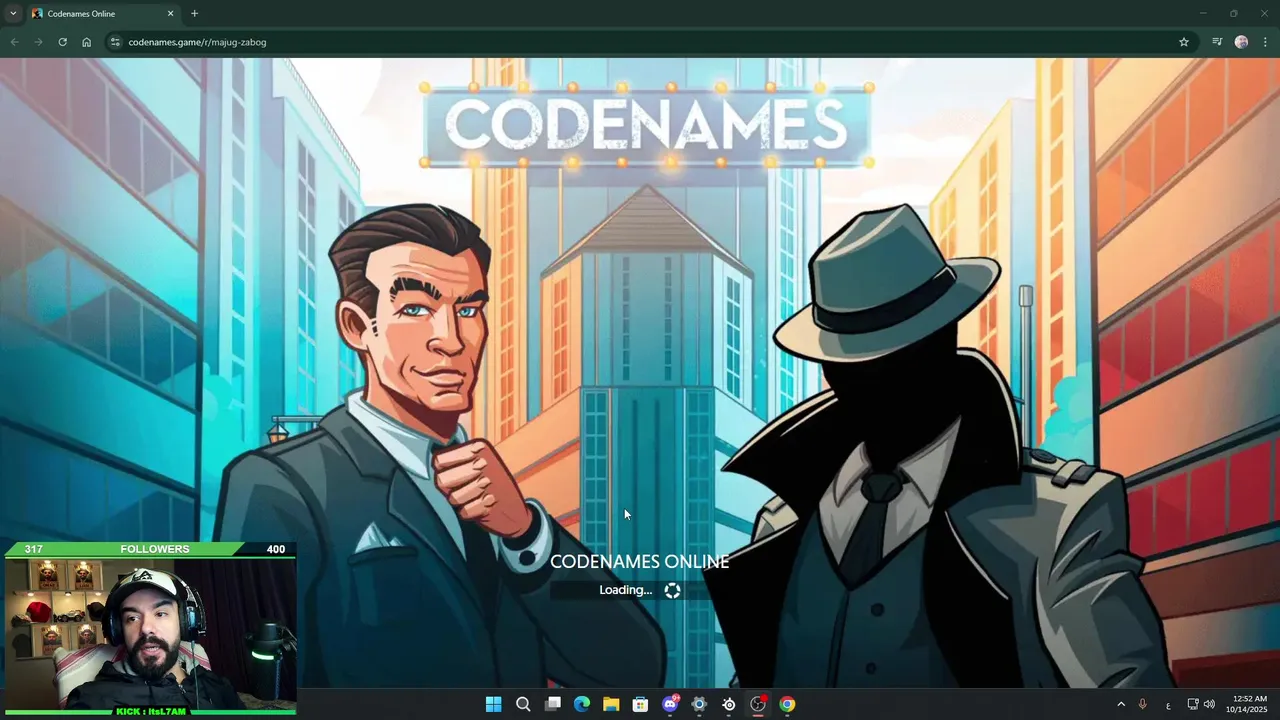The image size is (1280, 720).
Task: Open File Explorer from the taskbar
Action: (611, 704)
